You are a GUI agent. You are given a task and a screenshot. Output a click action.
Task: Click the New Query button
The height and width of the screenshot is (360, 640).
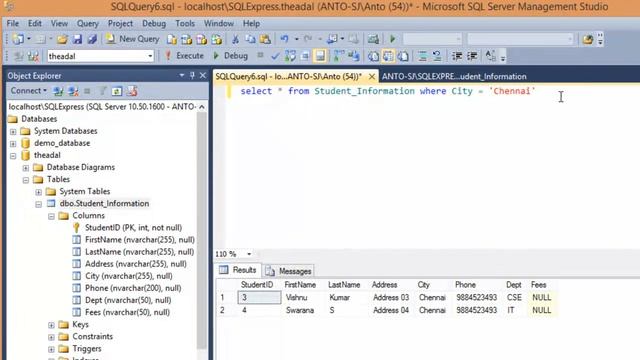coord(133,39)
